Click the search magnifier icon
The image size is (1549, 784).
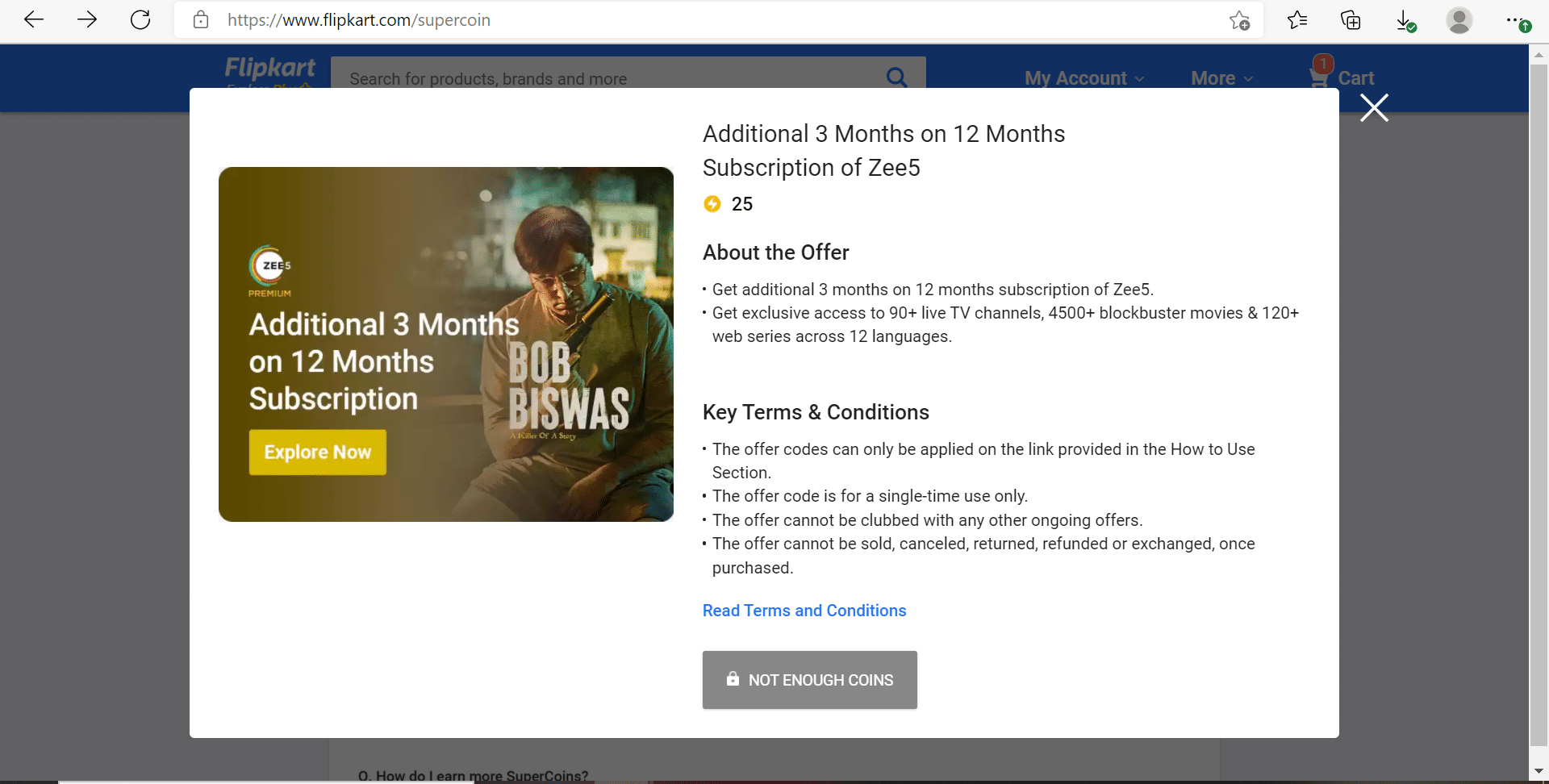[x=897, y=77]
